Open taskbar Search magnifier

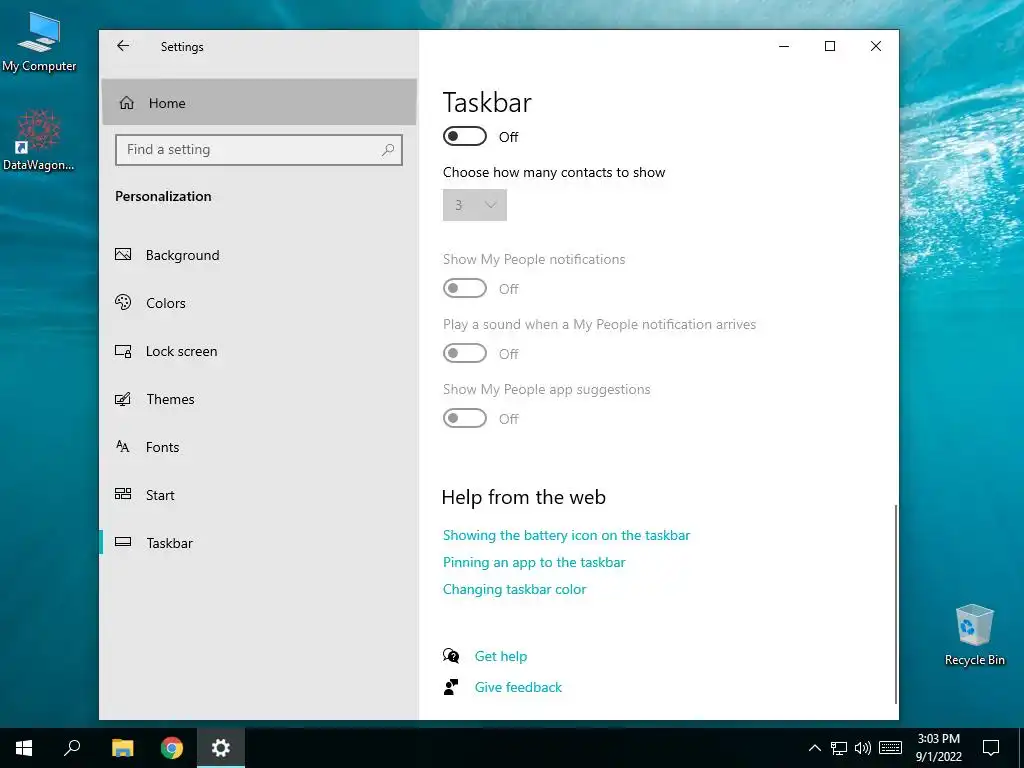(x=72, y=748)
